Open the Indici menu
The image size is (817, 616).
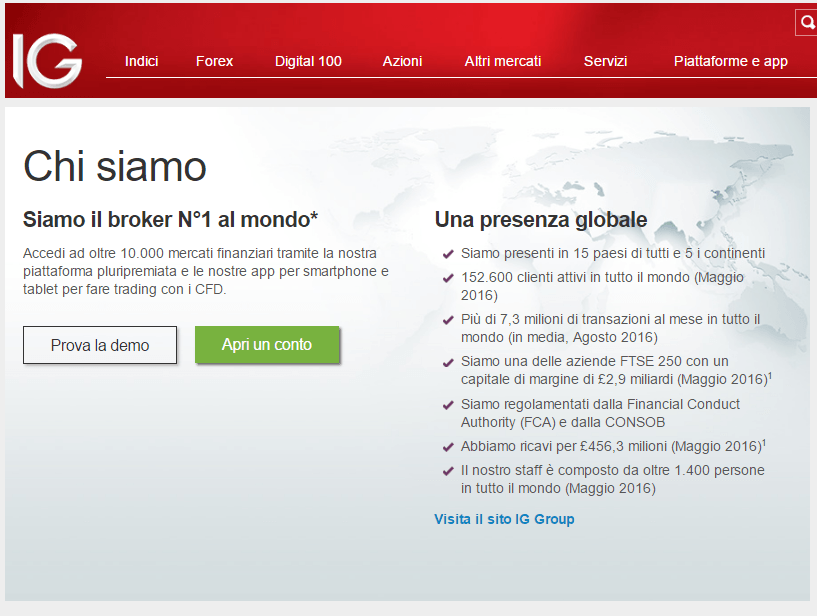[x=141, y=61]
